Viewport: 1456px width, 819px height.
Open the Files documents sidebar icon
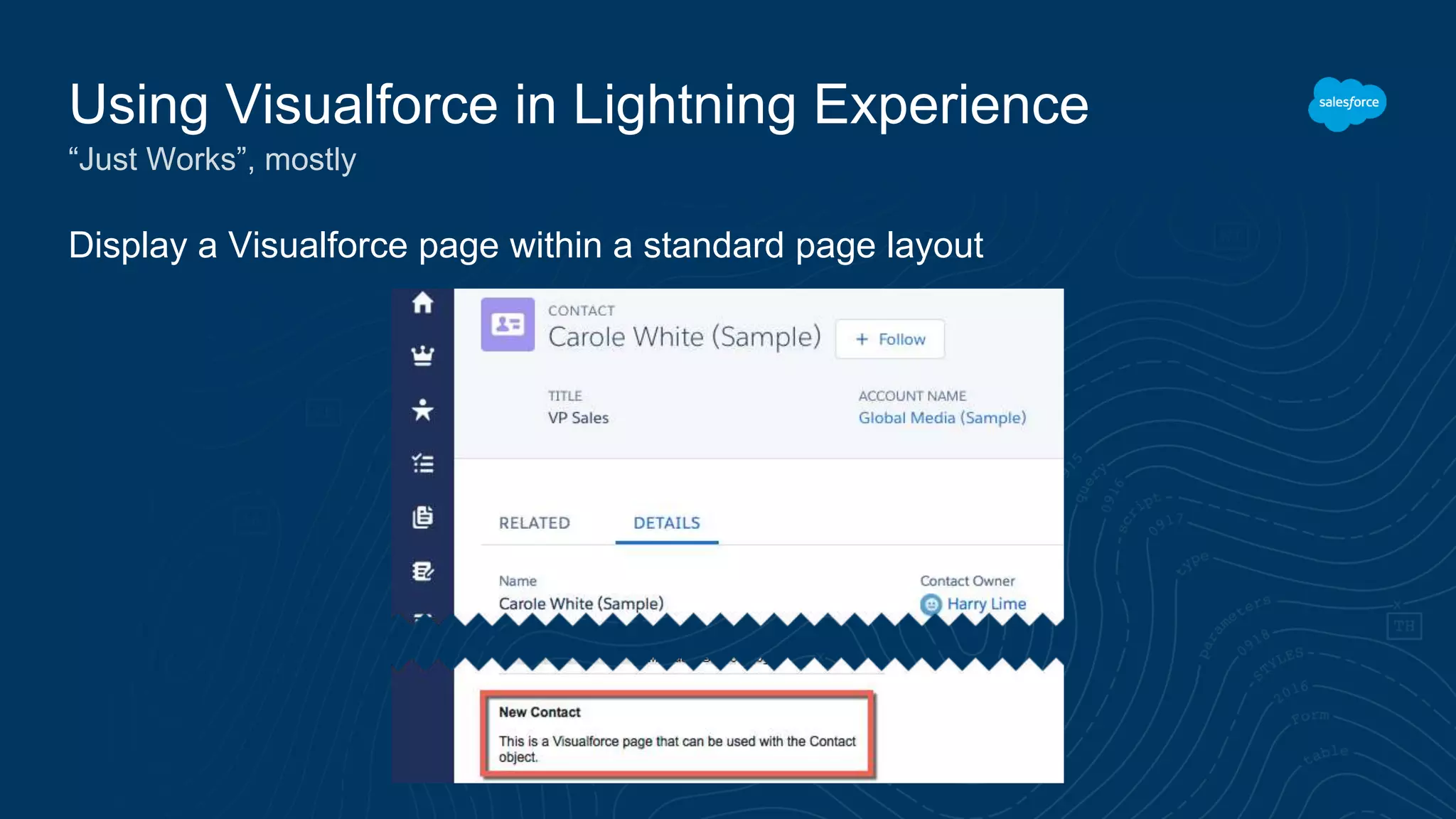pyautogui.click(x=422, y=517)
